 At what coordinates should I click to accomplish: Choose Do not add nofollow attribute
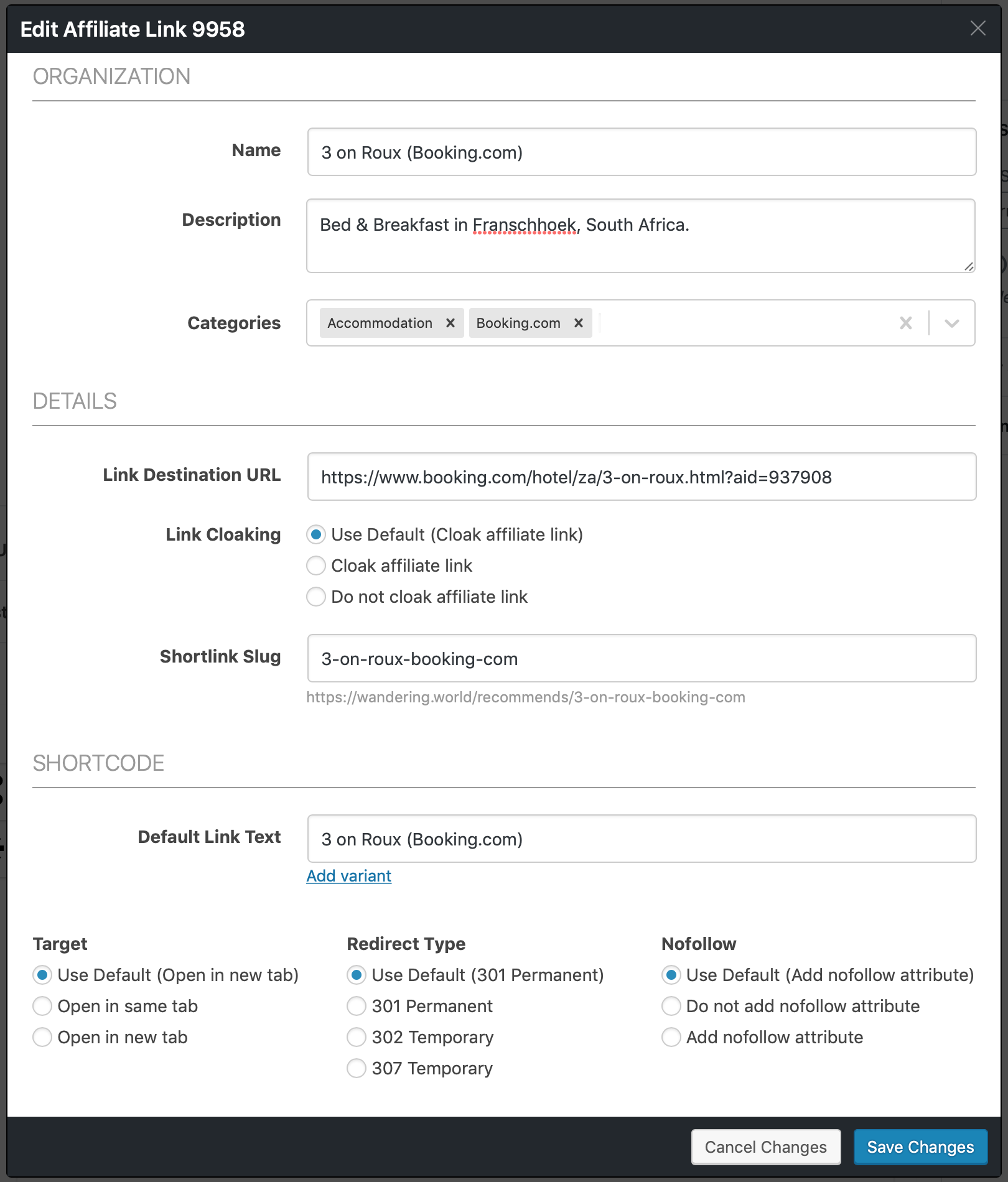point(671,1006)
